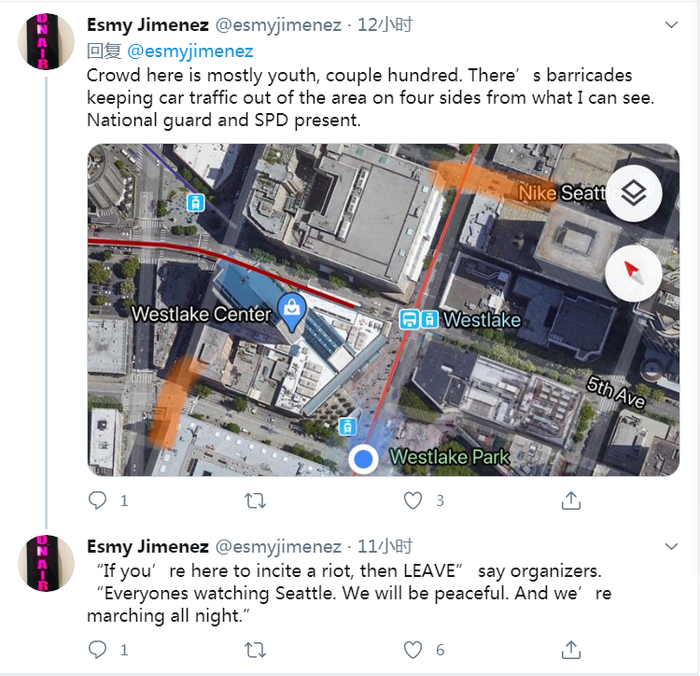Open Esmy Jimenez's profile from first tweet name

[x=147, y=24]
